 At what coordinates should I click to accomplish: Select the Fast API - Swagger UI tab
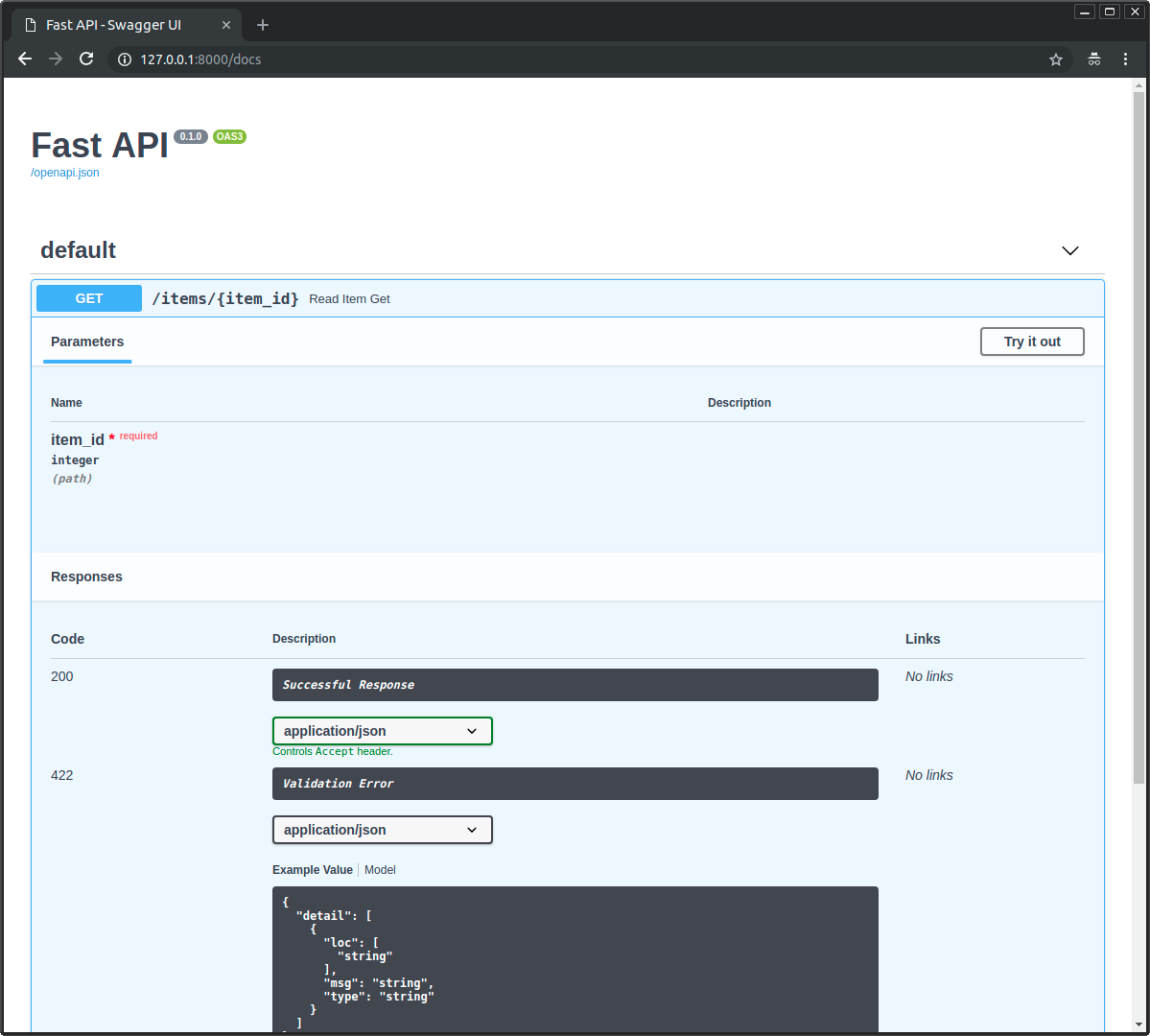(x=113, y=25)
